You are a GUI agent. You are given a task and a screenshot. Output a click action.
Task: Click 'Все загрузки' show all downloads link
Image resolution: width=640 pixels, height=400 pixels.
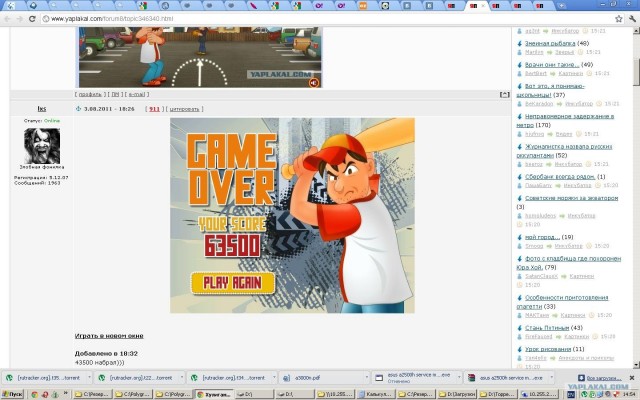point(603,378)
